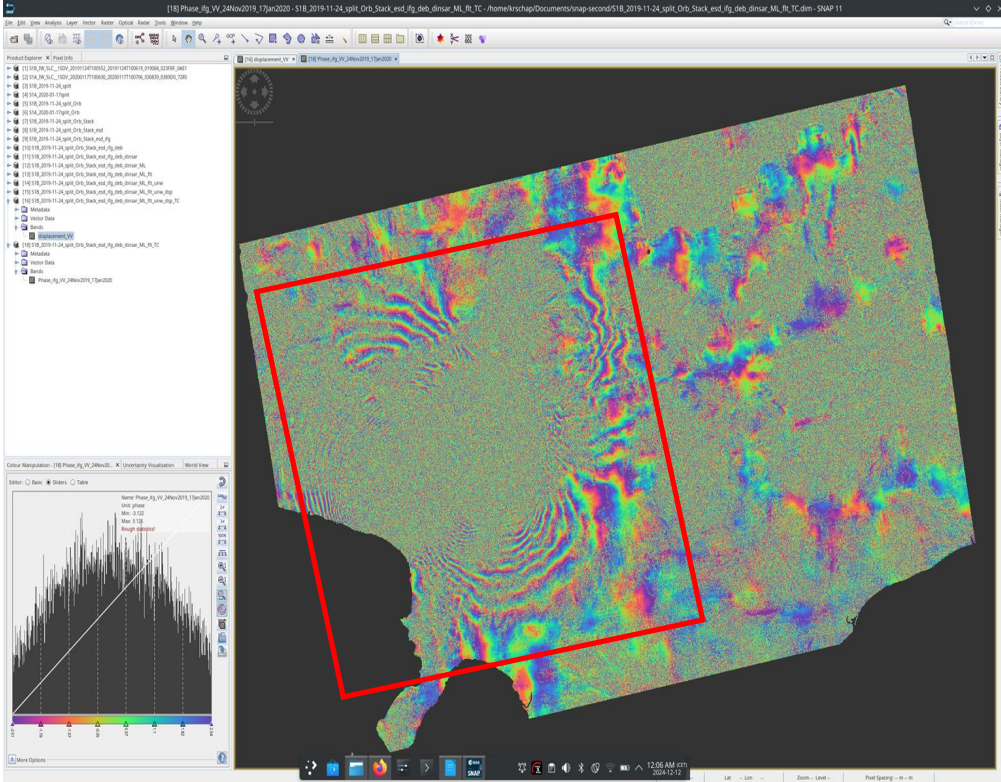This screenshot has height=782, width=1001.
Task: Pick the arrow Selection tool
Action: click(174, 39)
